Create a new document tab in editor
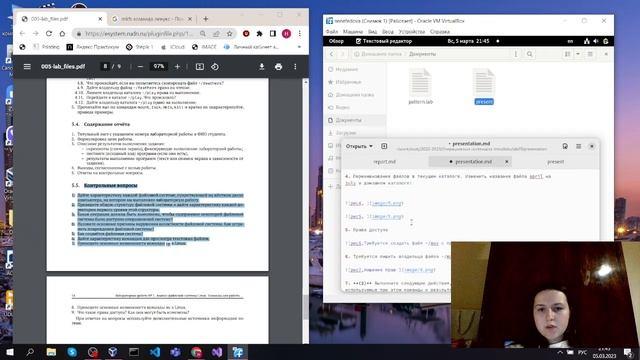Viewport: 640px width, 360px height. pos(384,146)
